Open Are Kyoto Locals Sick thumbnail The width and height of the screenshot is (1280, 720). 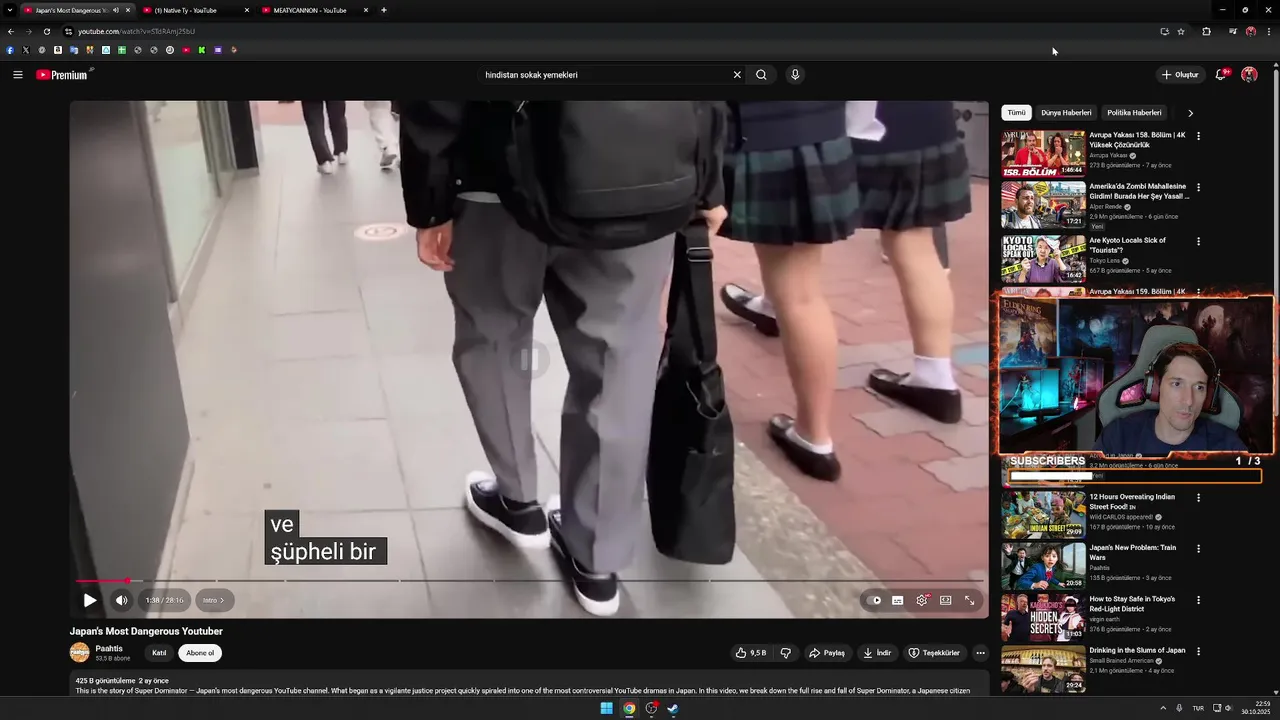coord(1043,259)
